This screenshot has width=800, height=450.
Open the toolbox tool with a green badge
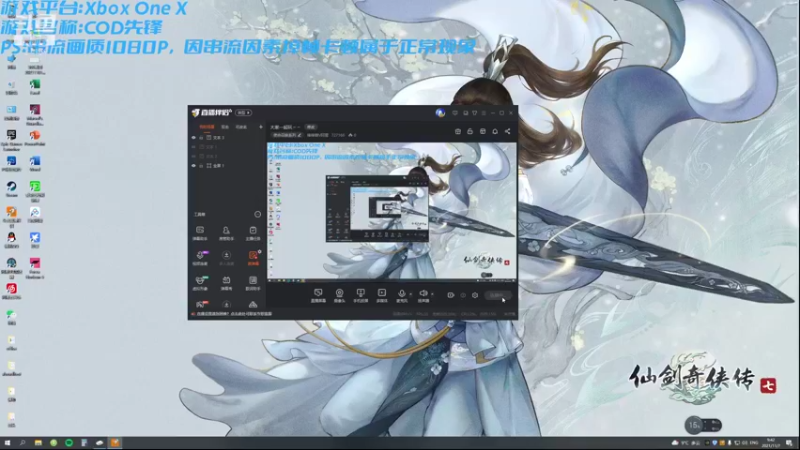pos(200,283)
